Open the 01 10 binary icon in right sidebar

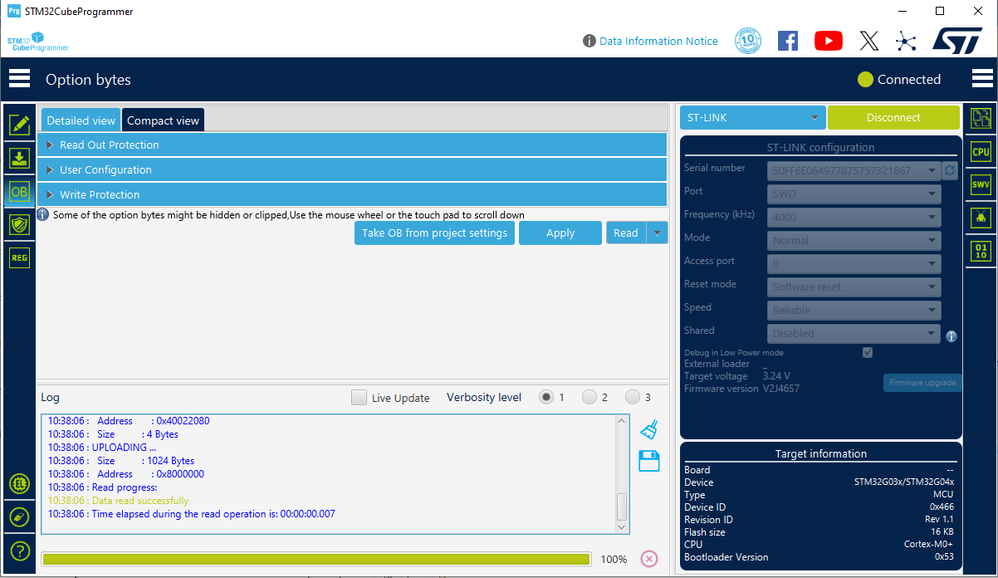tap(981, 251)
